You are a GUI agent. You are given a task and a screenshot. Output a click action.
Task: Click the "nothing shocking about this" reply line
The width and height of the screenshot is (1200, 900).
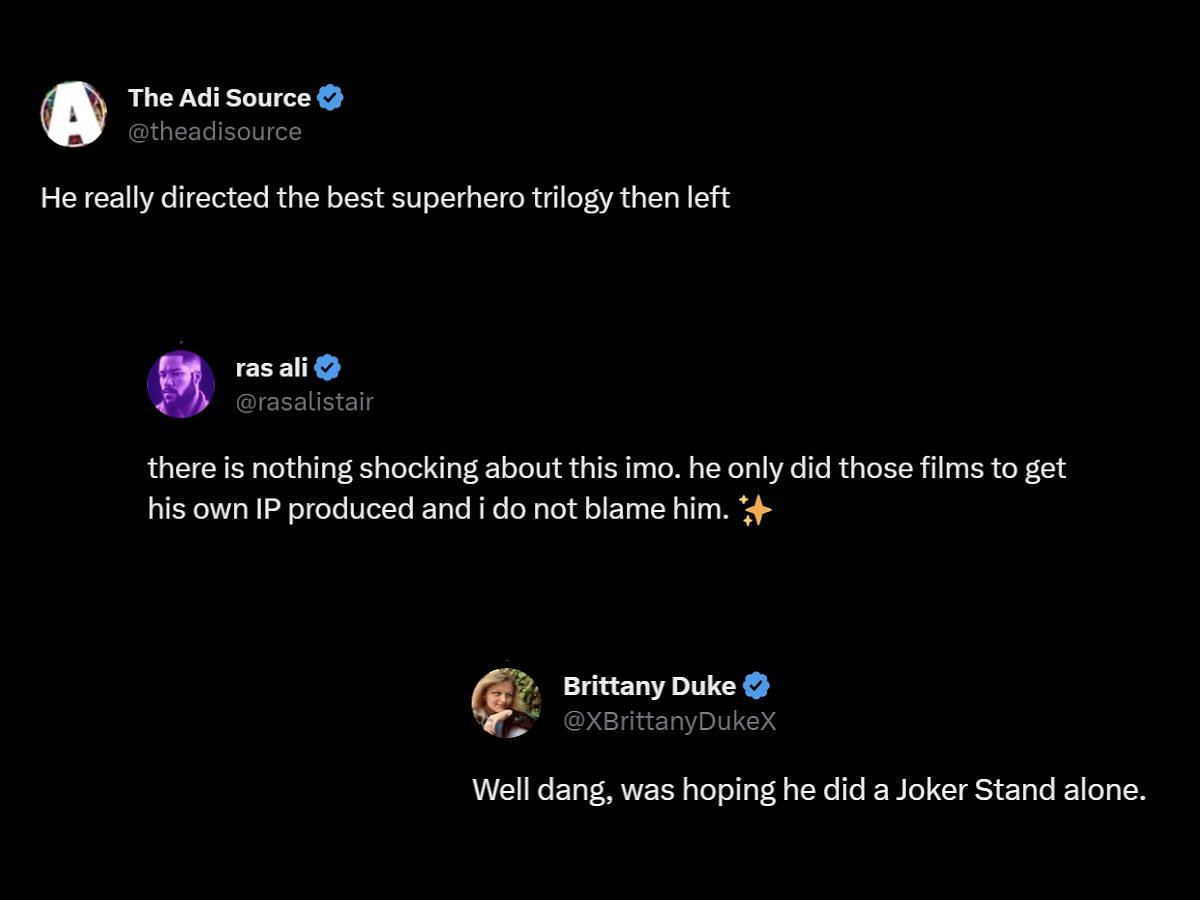(606, 468)
